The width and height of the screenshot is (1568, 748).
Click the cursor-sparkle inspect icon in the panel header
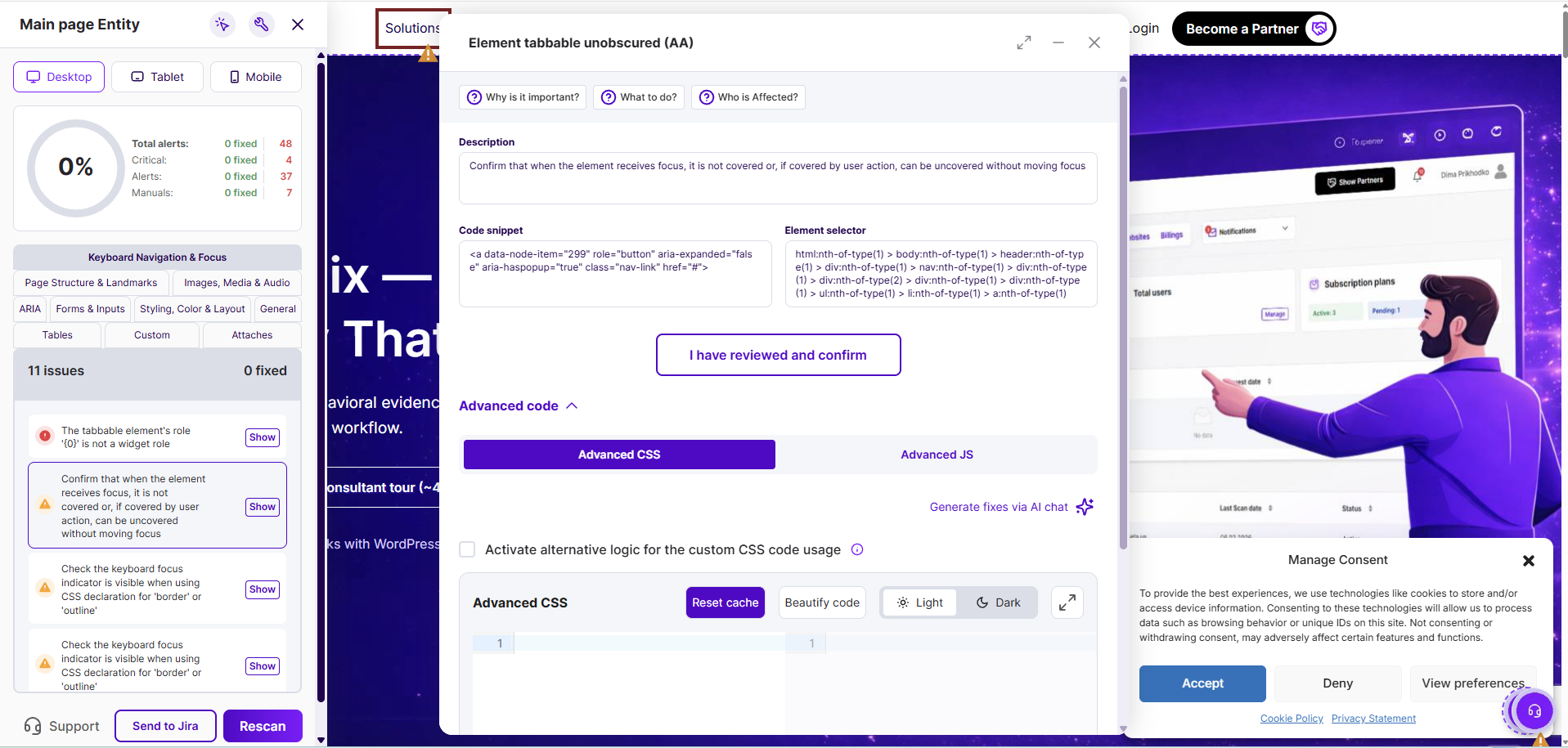pos(222,25)
